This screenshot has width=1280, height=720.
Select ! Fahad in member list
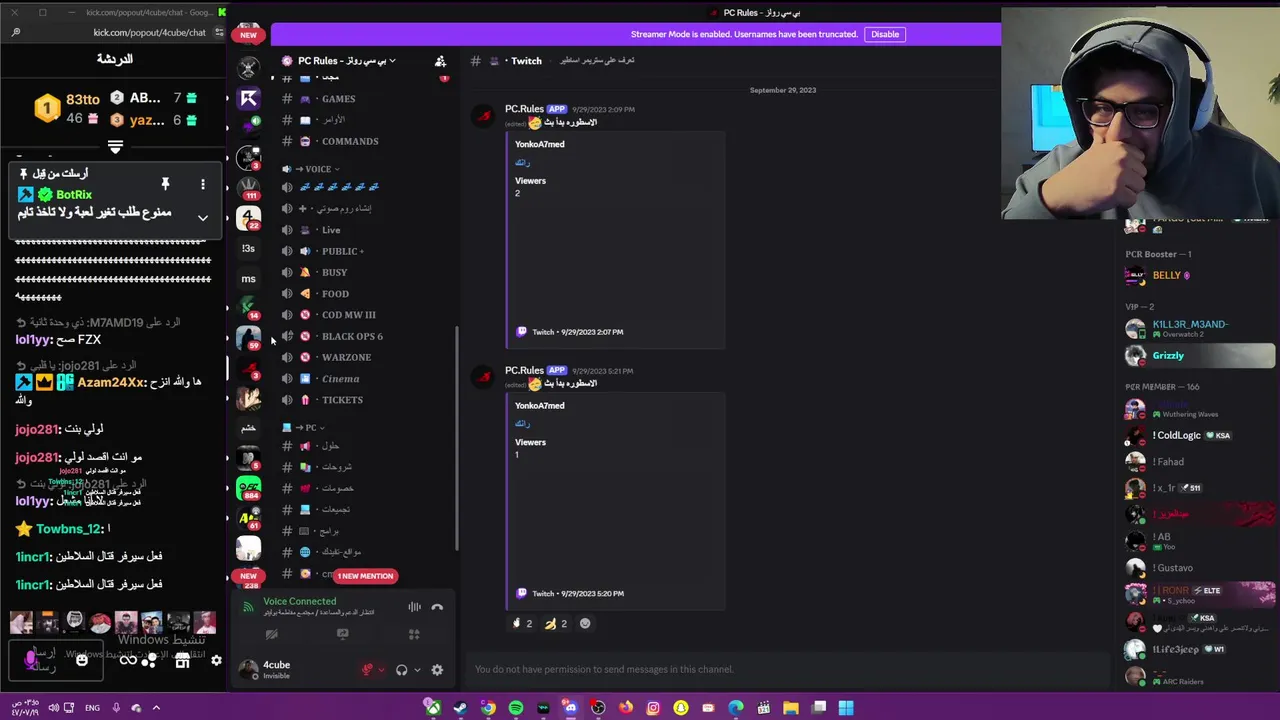(1200, 462)
